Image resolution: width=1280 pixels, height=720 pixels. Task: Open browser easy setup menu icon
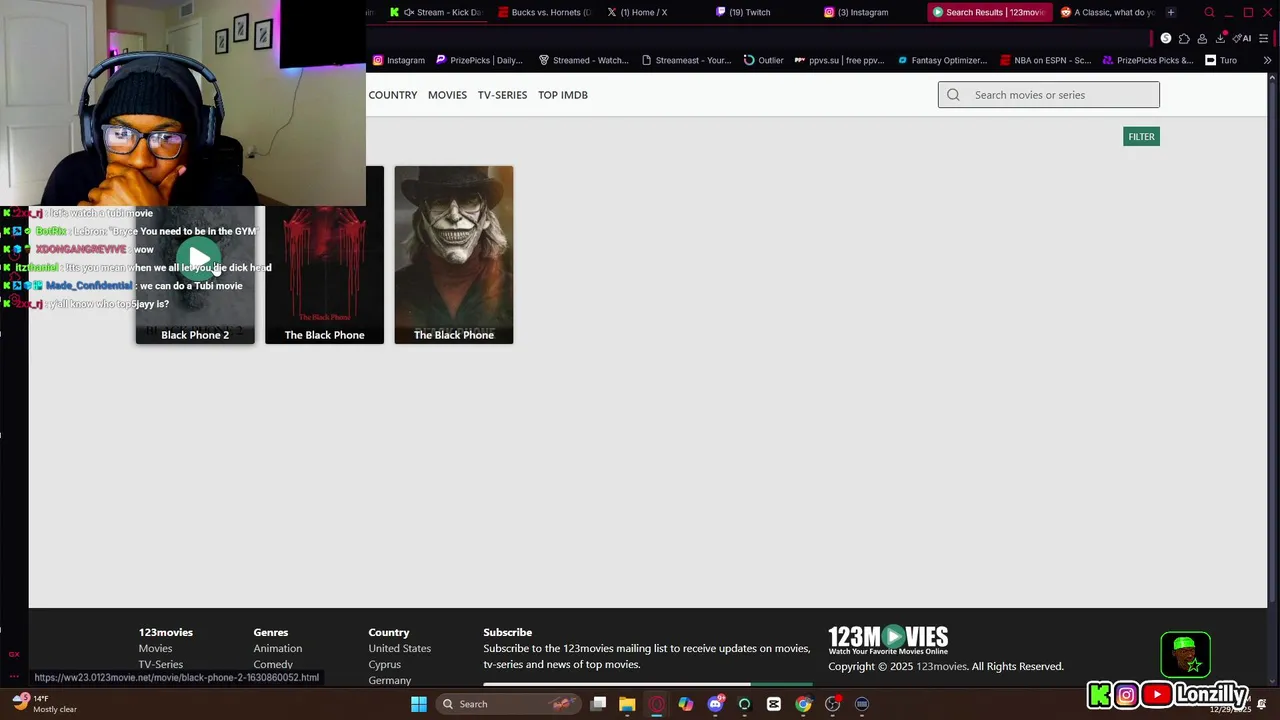click(x=1264, y=38)
